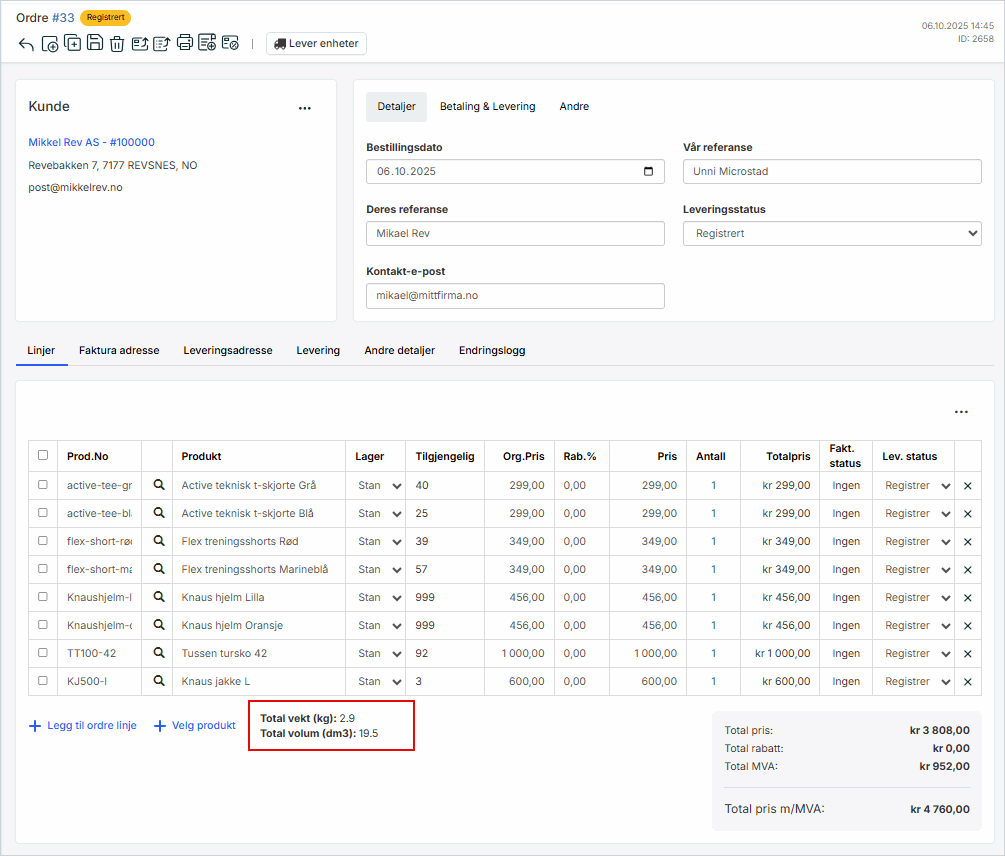Open the Kunde panel three-dot menu
Viewport: 1005px width, 856px height.
pos(305,108)
